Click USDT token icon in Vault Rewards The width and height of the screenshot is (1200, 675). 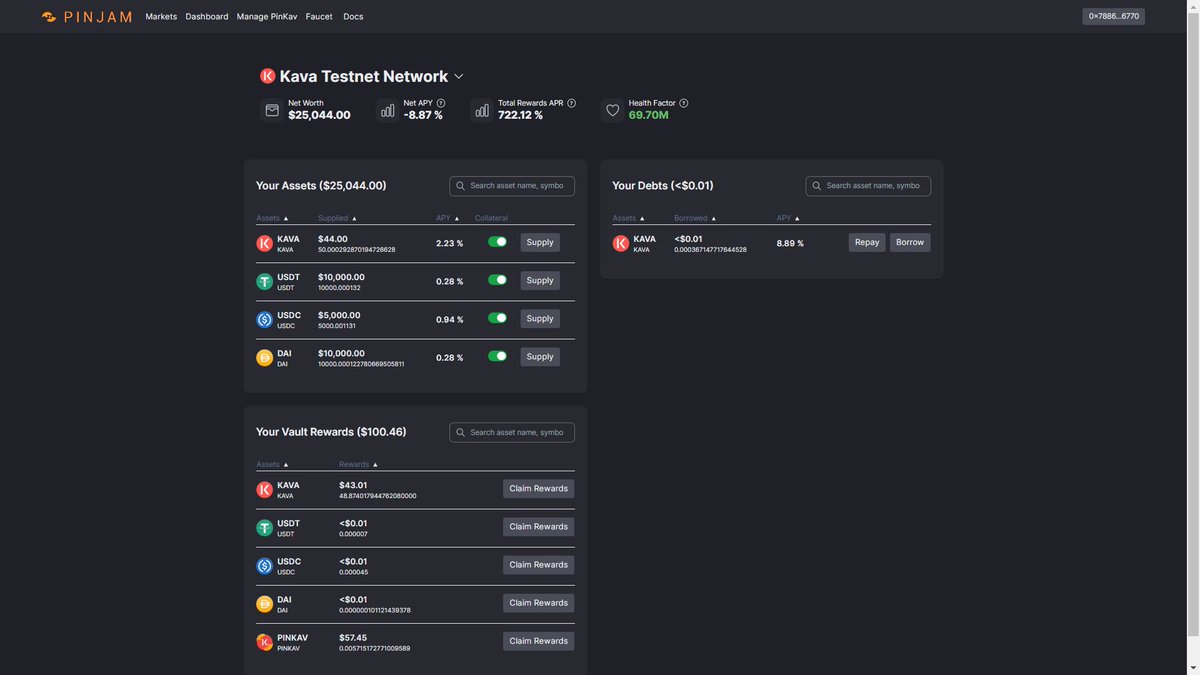point(264,528)
